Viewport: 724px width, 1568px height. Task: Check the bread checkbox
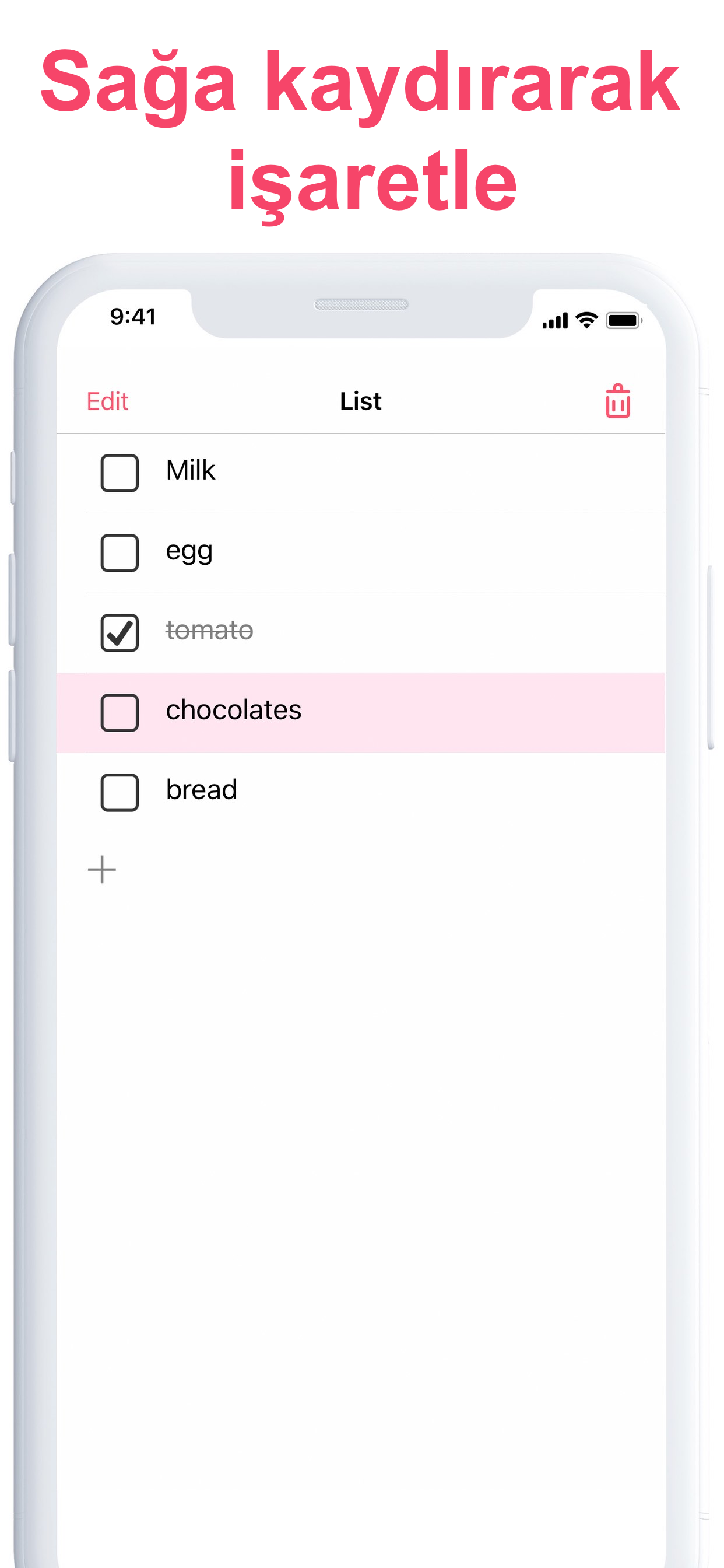(120, 792)
